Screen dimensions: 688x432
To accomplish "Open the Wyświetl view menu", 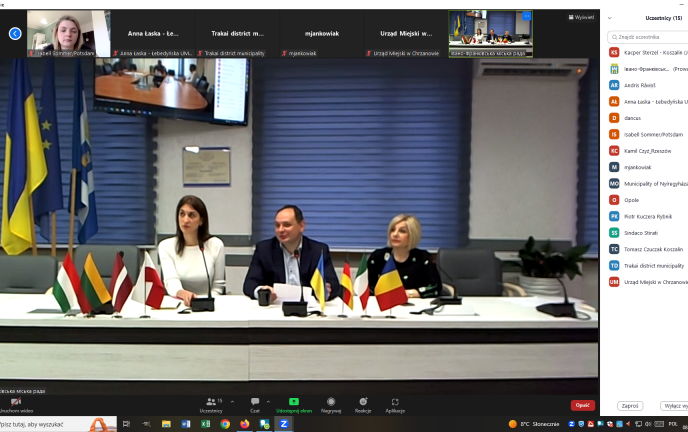I will tap(581, 17).
